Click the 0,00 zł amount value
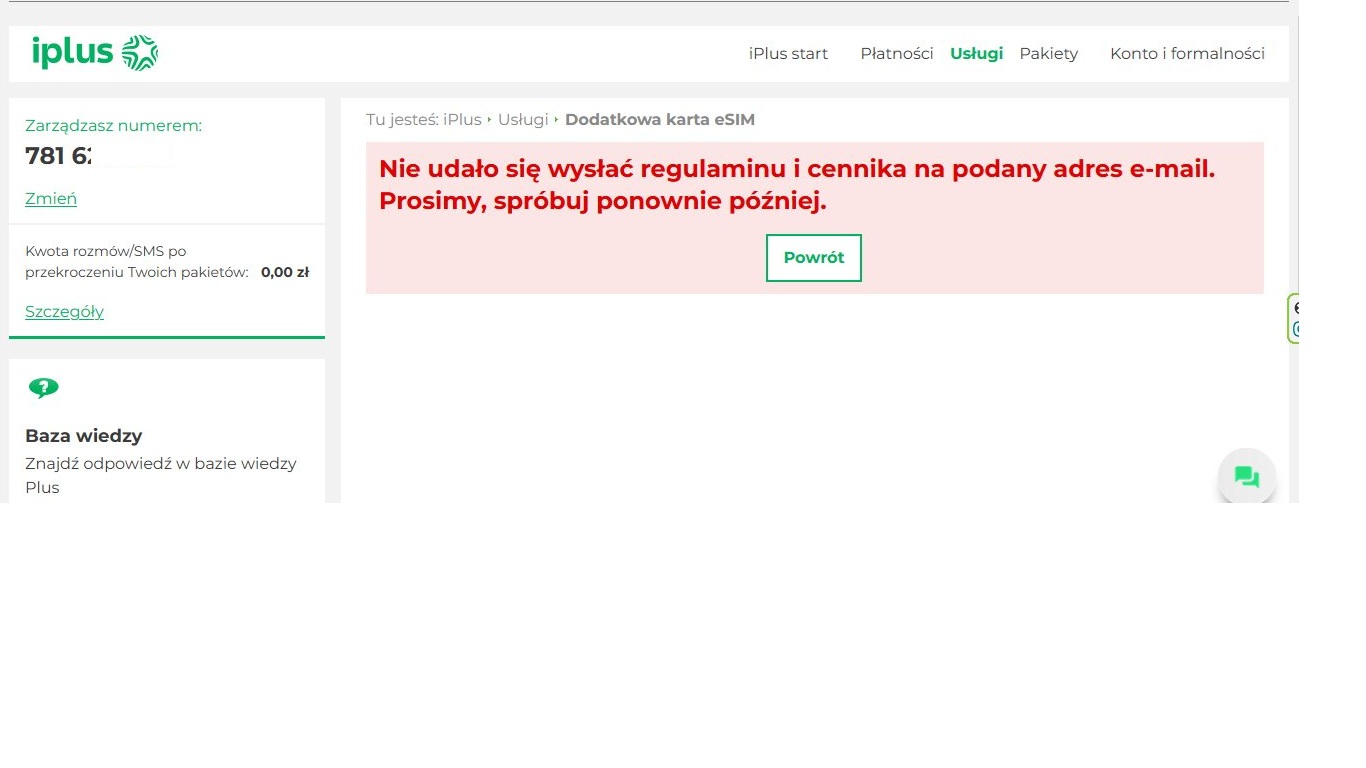This screenshot has height=768, width=1366. click(x=284, y=272)
